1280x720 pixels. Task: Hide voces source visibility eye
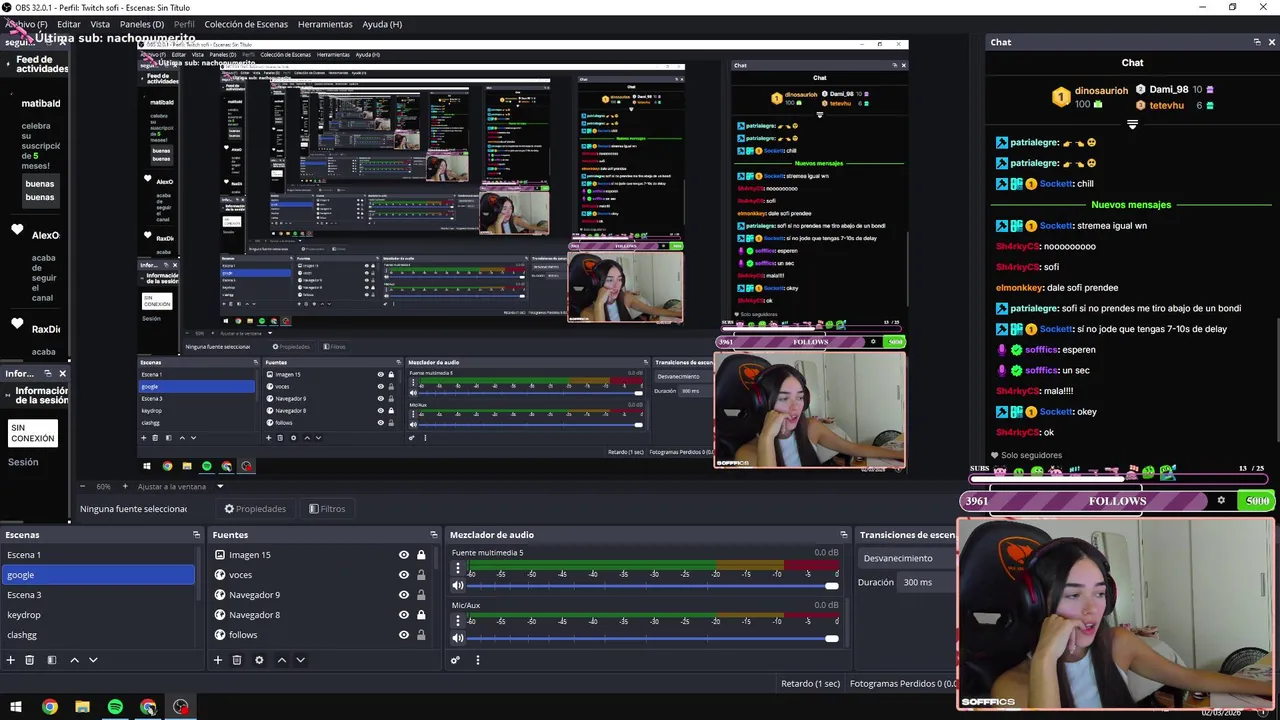404,575
